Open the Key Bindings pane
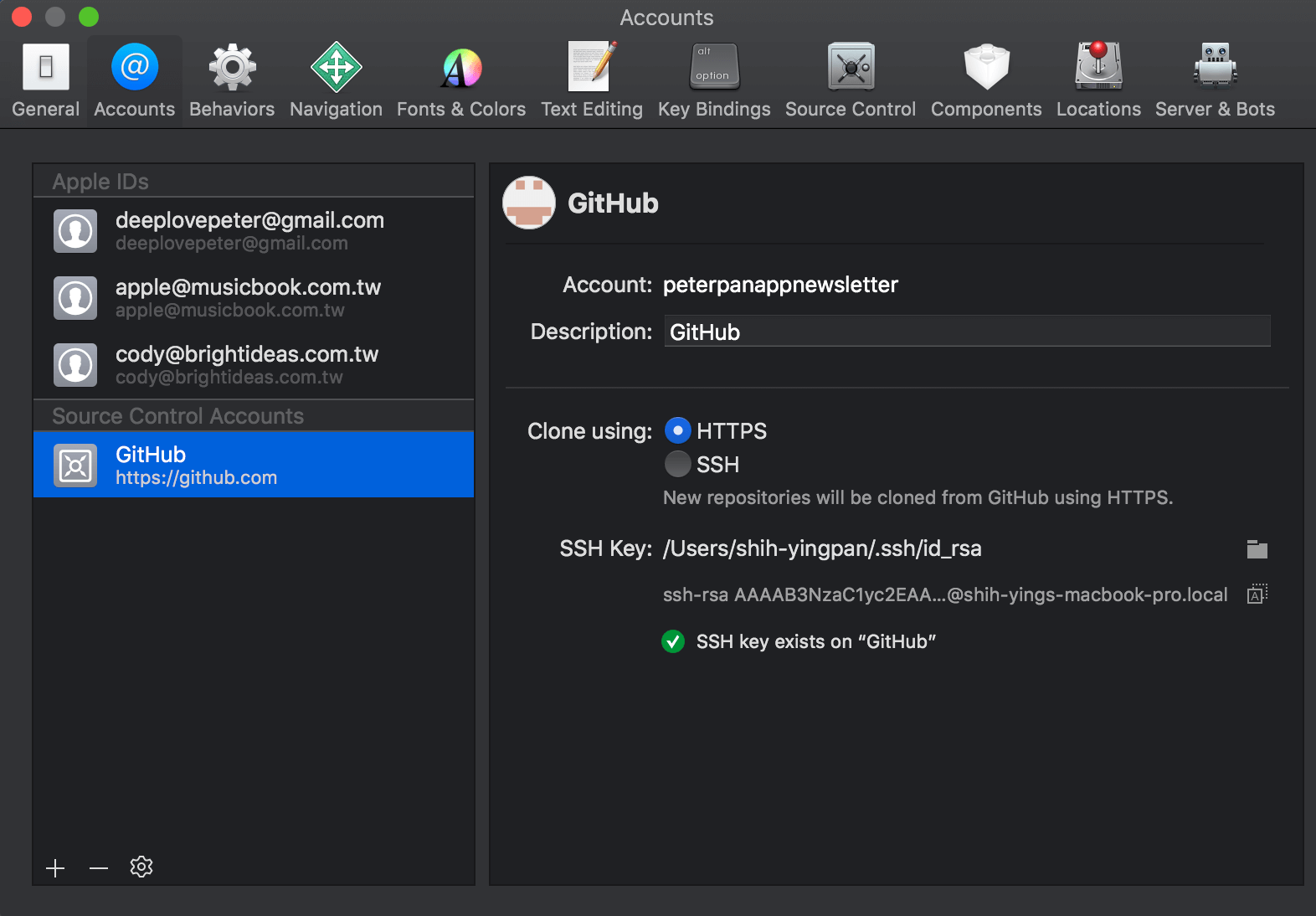The width and height of the screenshot is (1316, 916). pos(714,81)
